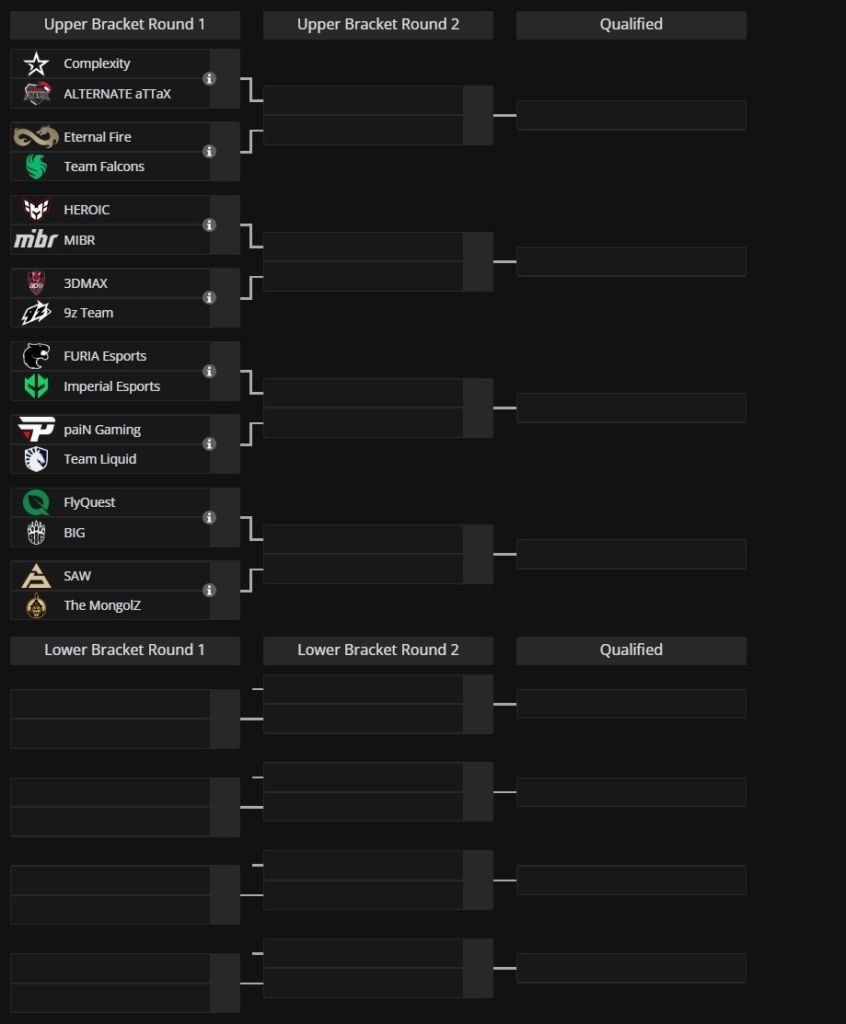Open info icon for Eternal Fire vs Team Falcons
This screenshot has height=1024, width=846.
click(209, 152)
